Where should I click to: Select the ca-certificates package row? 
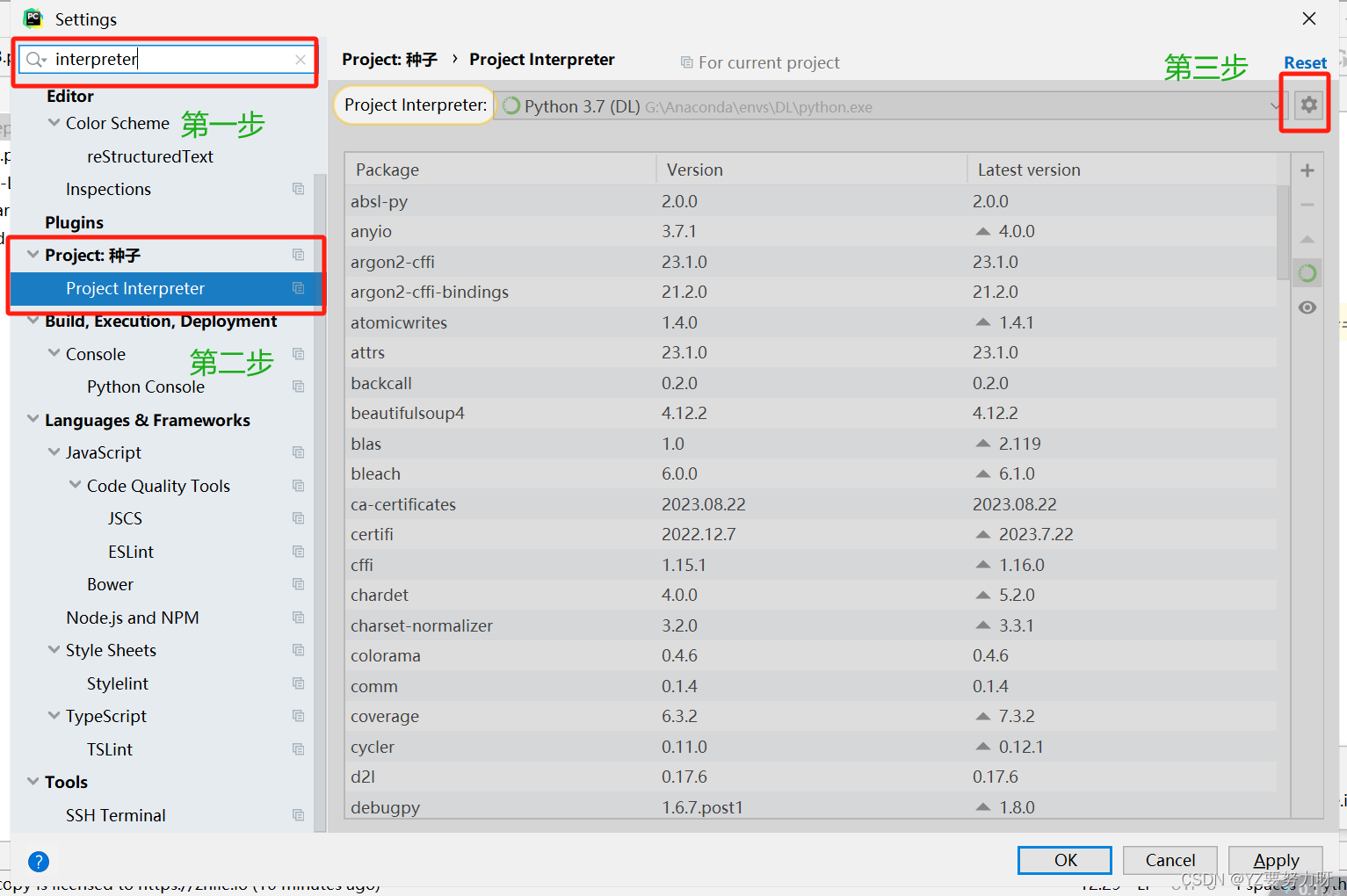[x=811, y=504]
